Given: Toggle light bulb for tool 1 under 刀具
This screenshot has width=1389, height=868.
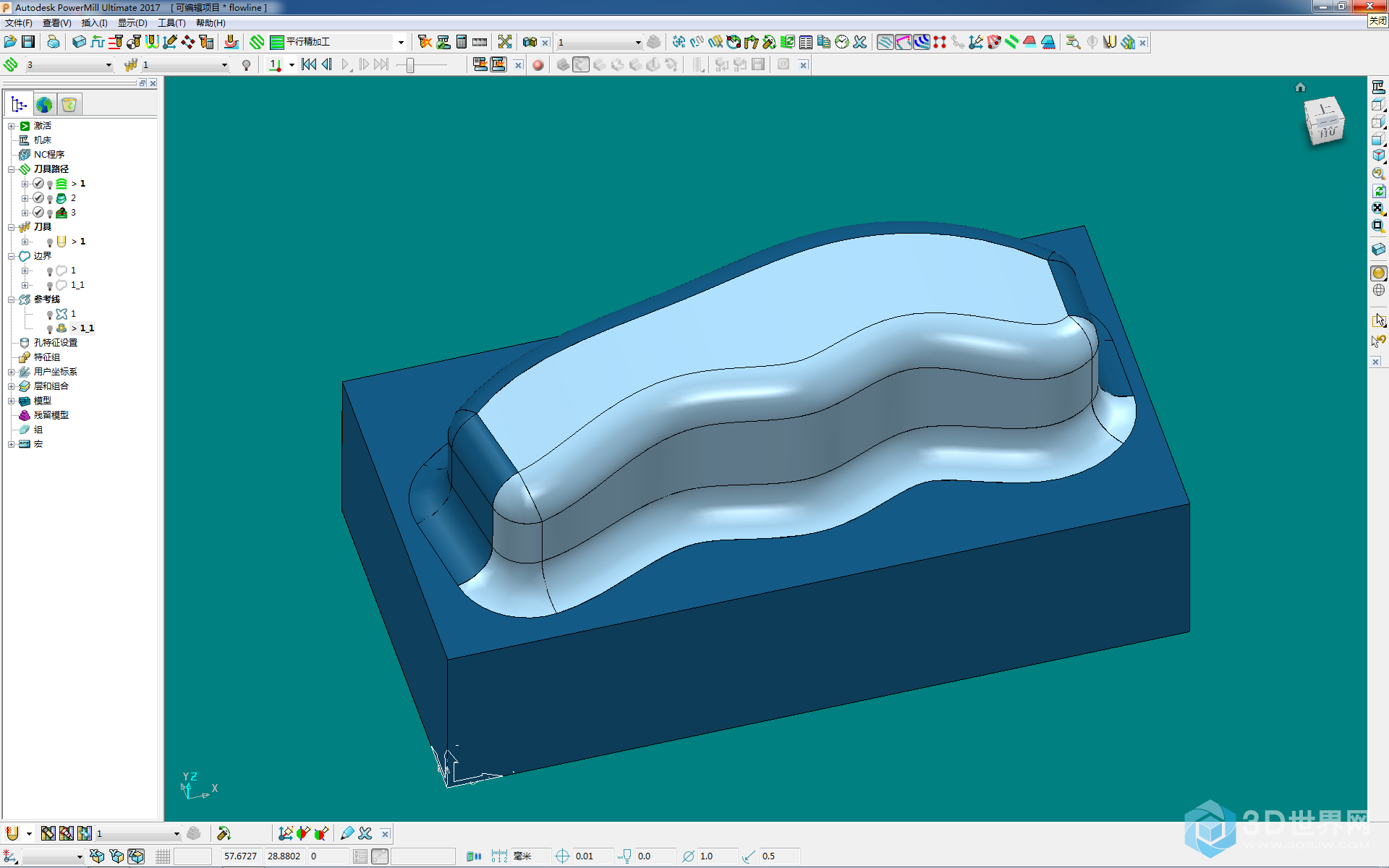Looking at the screenshot, I should [50, 242].
